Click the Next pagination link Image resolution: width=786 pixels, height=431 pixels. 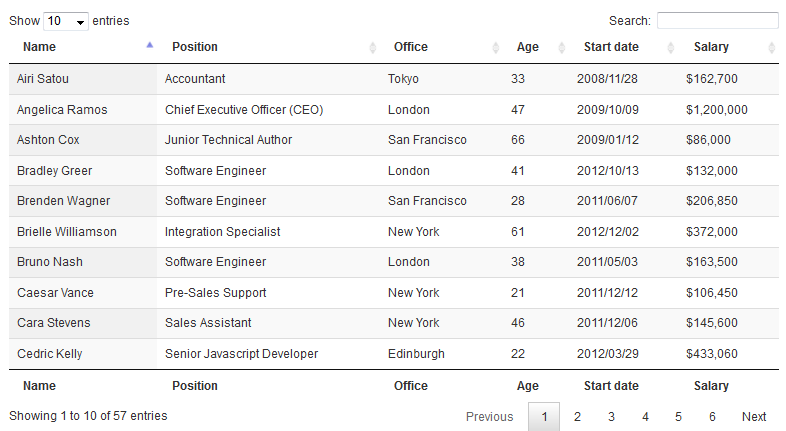click(754, 416)
